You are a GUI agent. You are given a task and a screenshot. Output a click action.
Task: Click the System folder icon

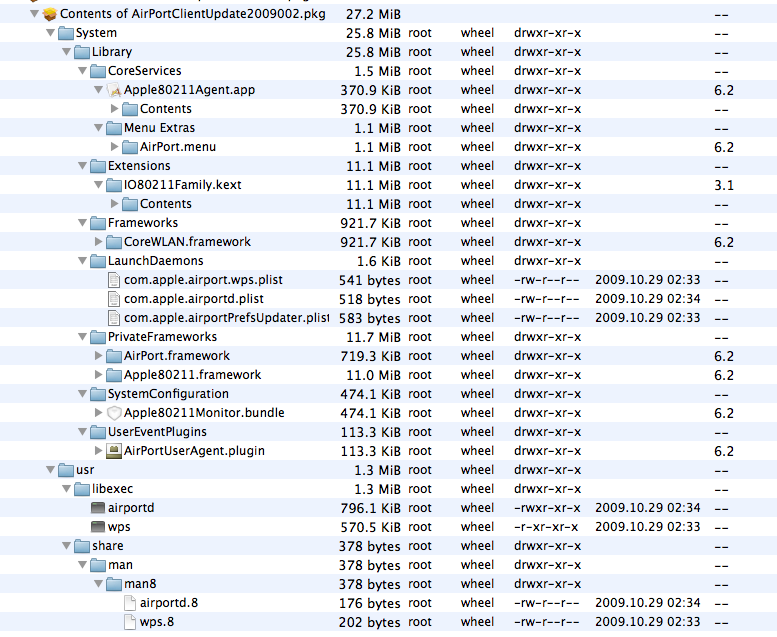(65, 34)
